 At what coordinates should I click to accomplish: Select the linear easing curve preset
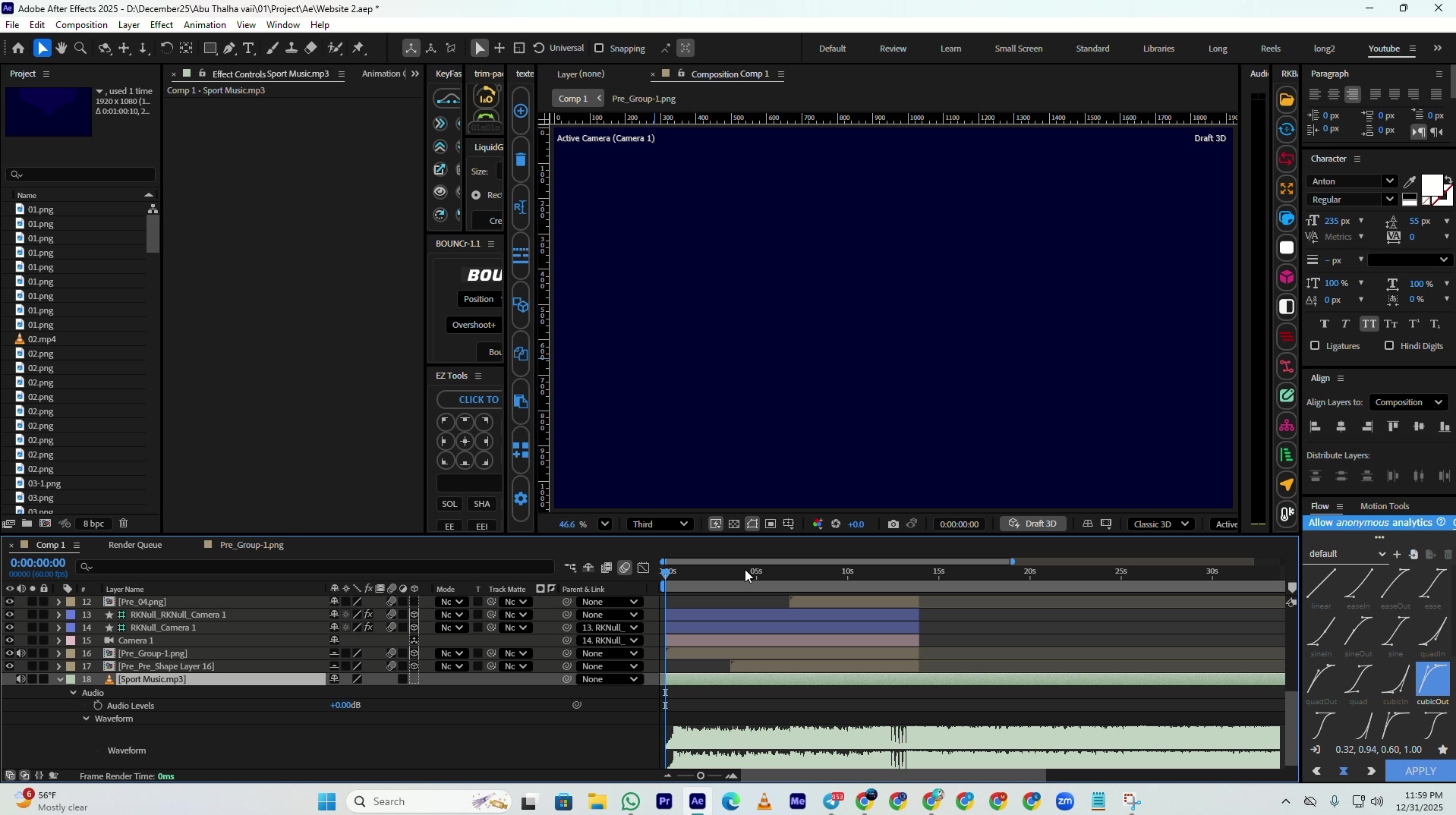pyautogui.click(x=1322, y=589)
